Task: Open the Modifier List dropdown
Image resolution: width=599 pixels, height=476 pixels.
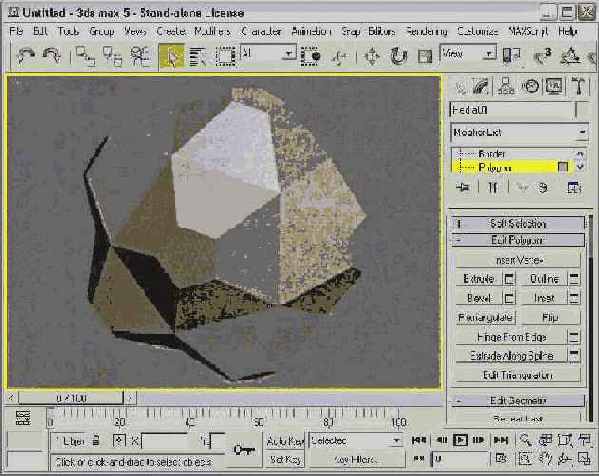Action: [519, 133]
